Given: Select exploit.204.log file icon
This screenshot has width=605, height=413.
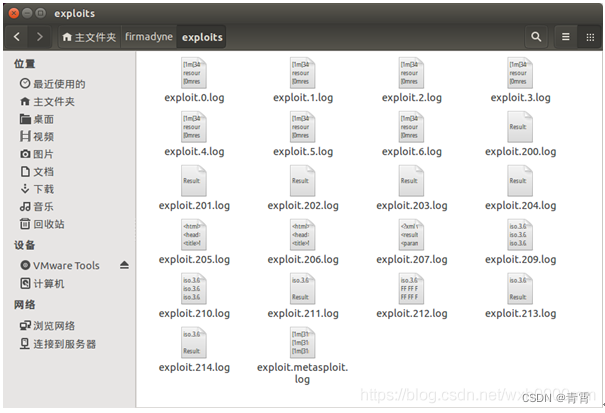Looking at the screenshot, I should click(x=520, y=181).
